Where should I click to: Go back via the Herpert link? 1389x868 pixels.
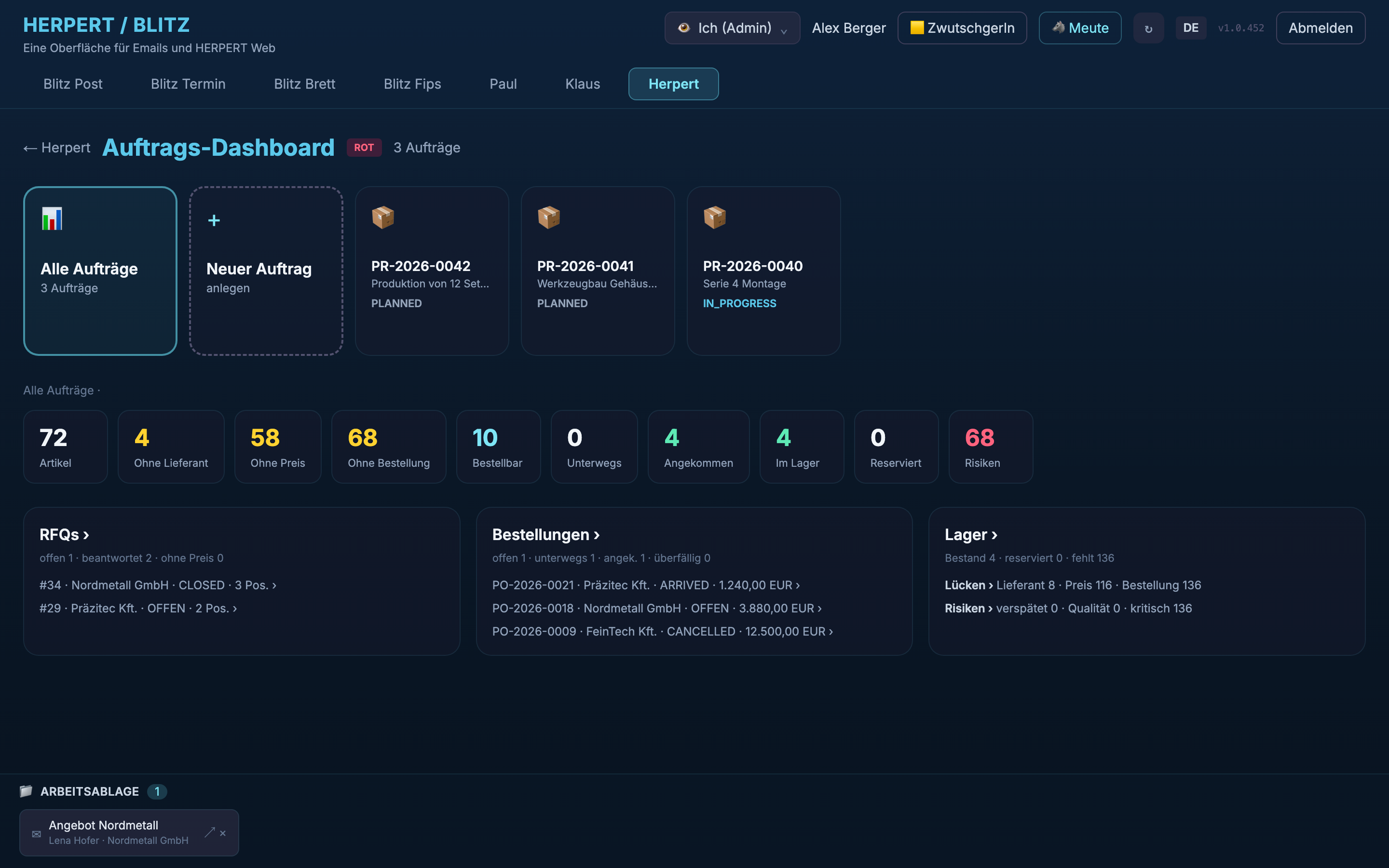click(x=57, y=148)
